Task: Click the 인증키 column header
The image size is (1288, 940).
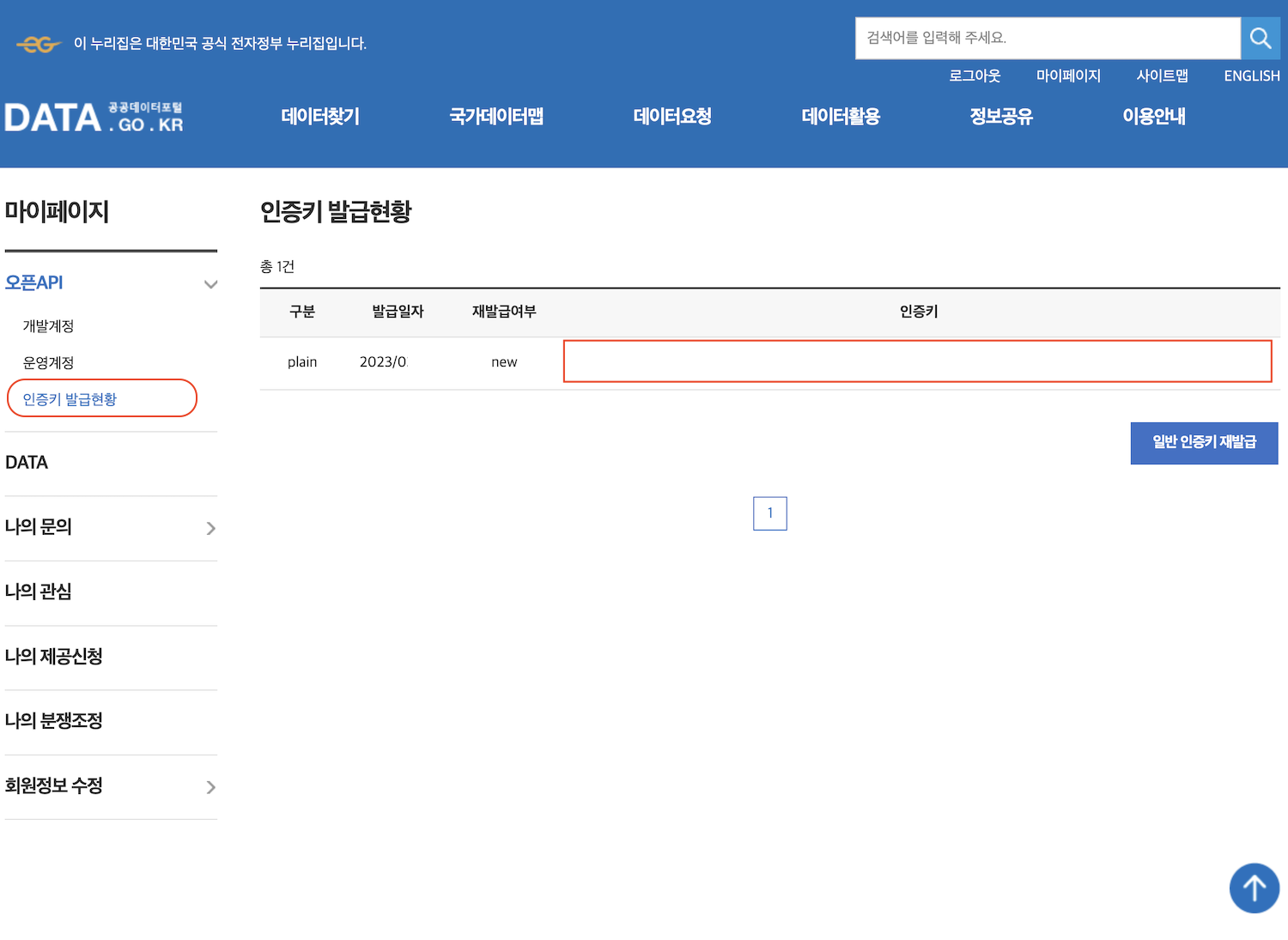Action: [919, 312]
